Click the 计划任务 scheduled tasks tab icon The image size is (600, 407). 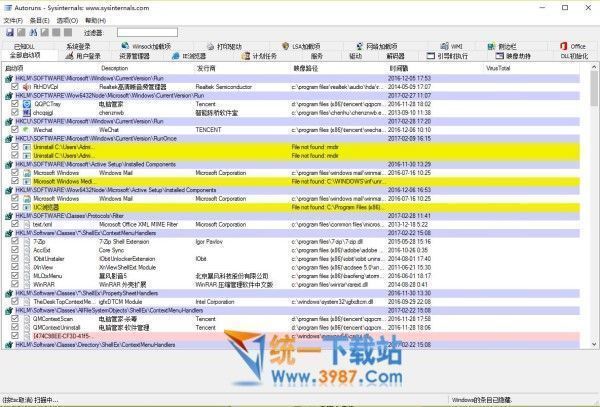tap(245, 56)
